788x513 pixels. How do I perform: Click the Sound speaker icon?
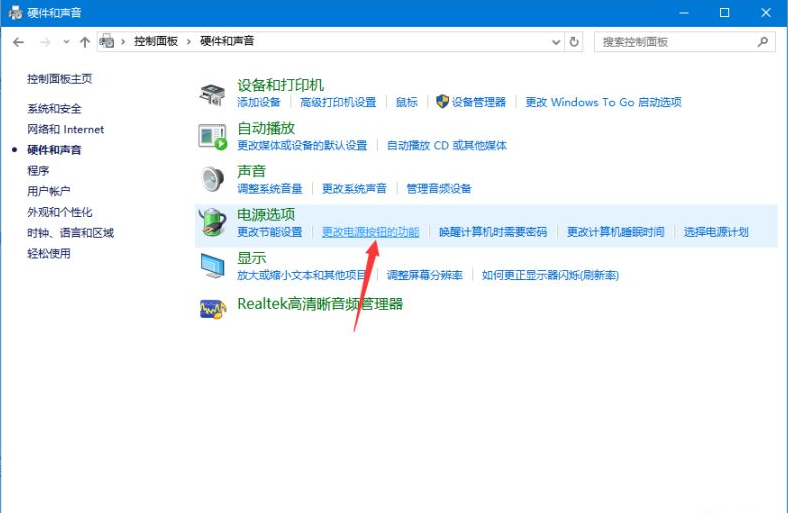tap(212, 179)
